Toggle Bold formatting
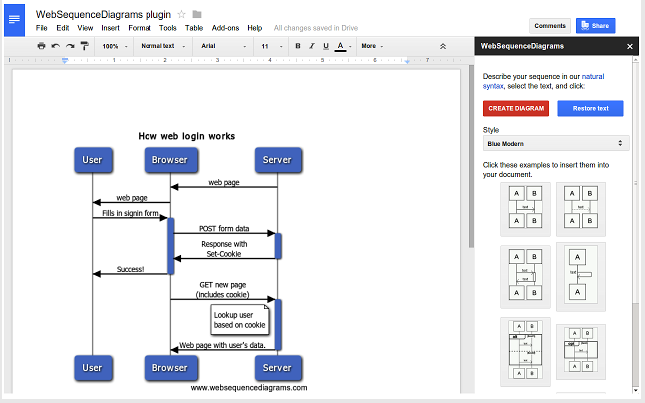Screen dimensions: 645x403 298,46
